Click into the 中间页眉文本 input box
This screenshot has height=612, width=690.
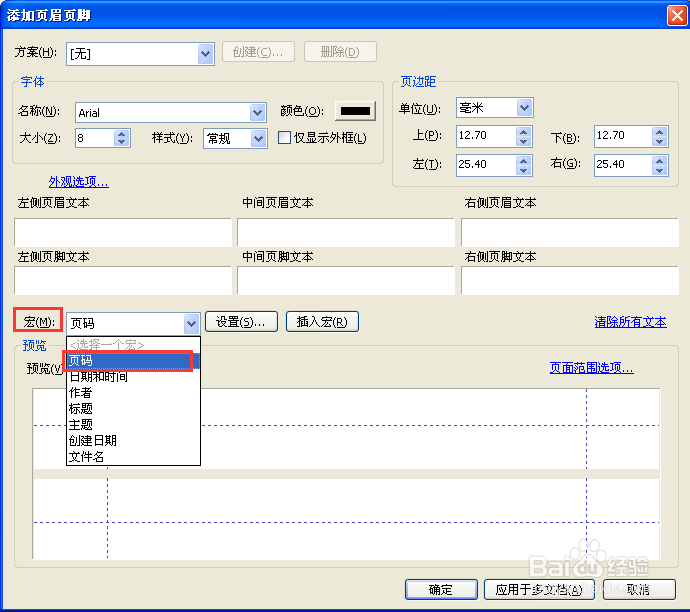345,232
